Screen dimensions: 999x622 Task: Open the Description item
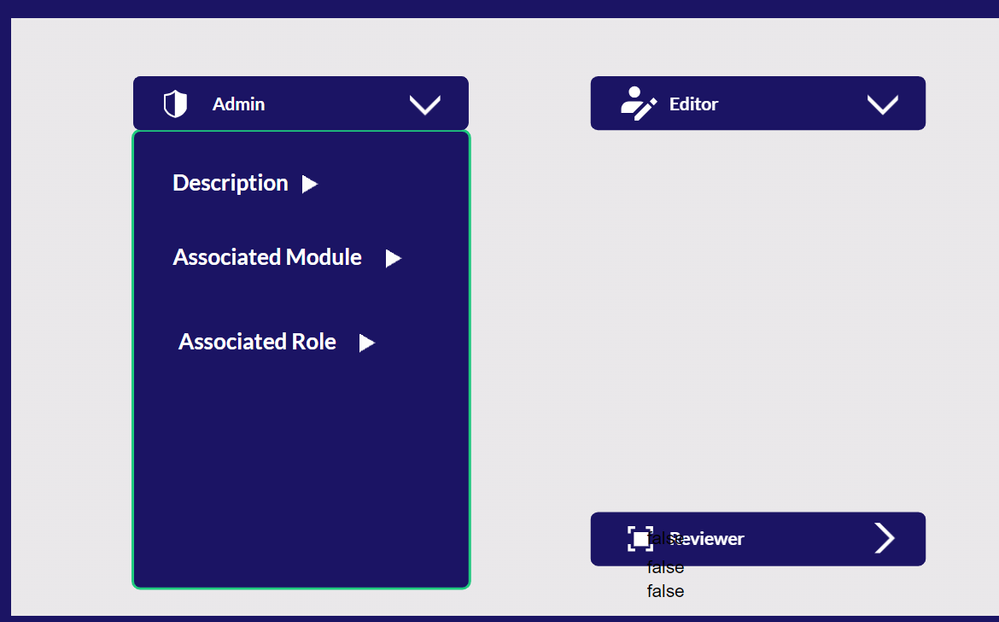(230, 183)
